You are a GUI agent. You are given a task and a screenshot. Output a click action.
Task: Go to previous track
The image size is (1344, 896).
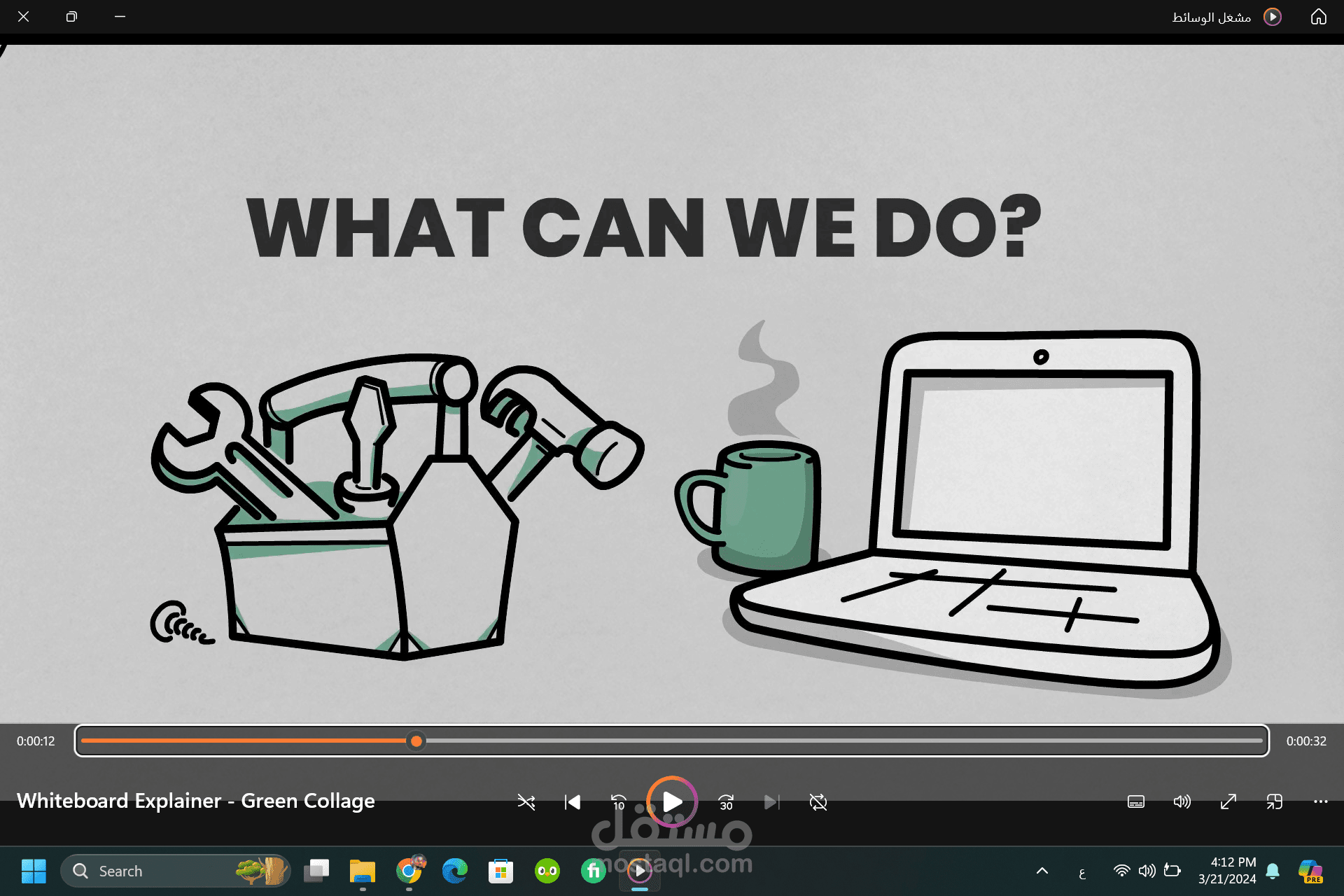573,801
